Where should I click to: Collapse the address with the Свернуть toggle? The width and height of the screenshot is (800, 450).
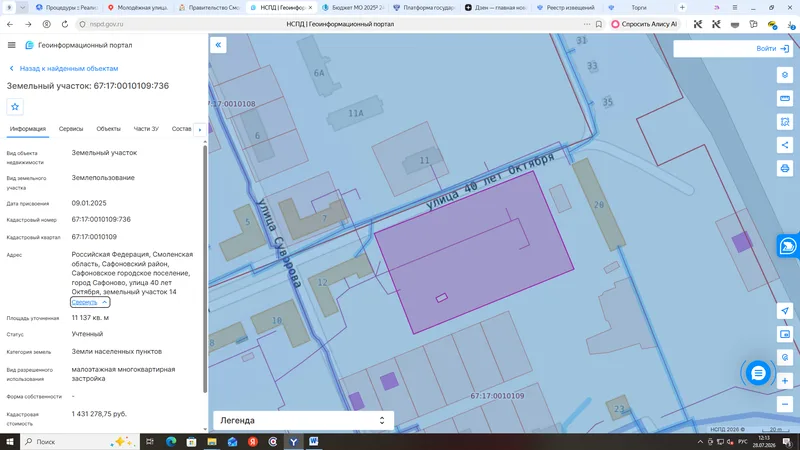(x=90, y=302)
